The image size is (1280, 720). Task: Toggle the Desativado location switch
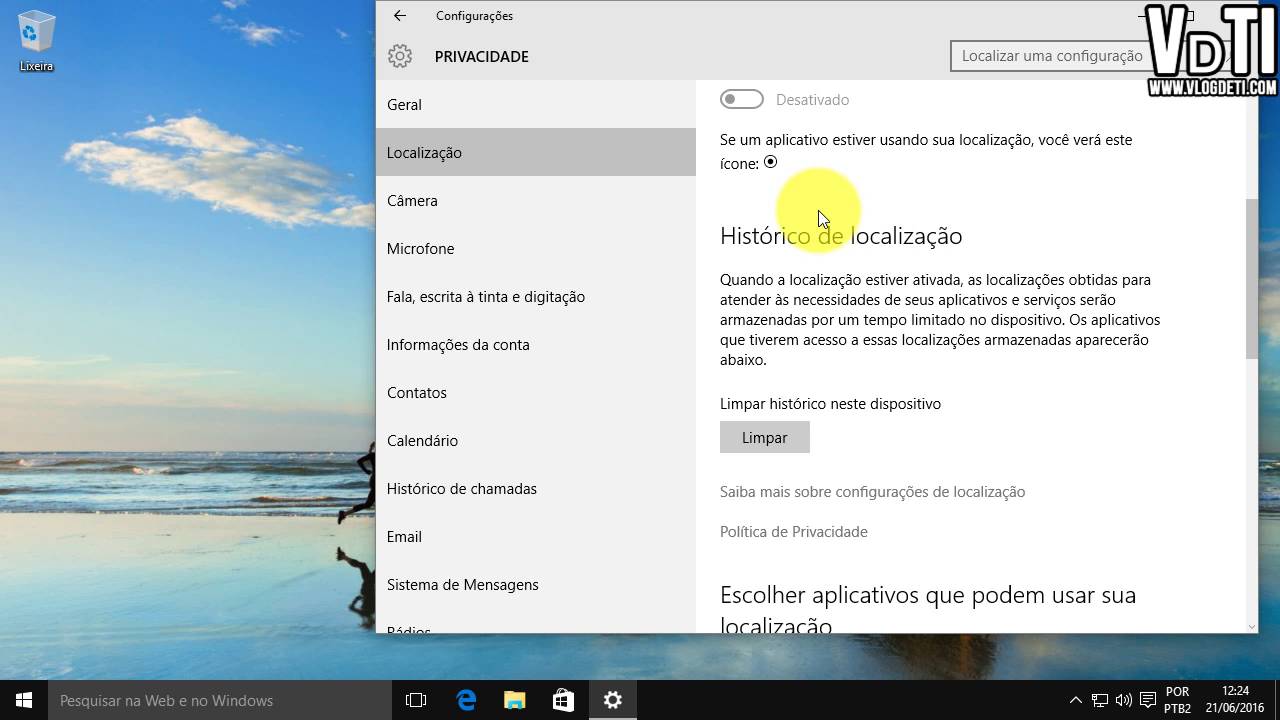pos(741,99)
